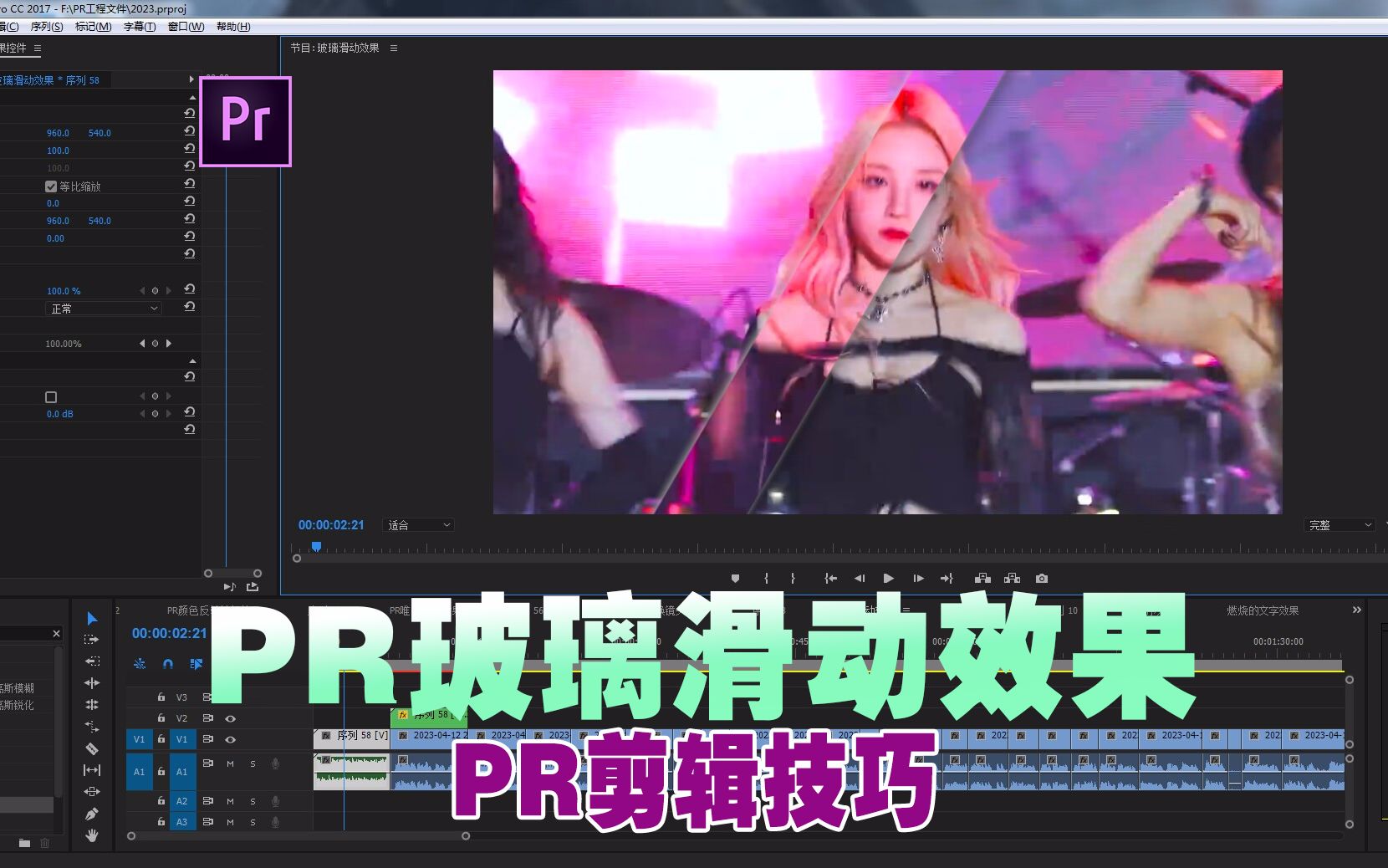Click the trash icon in Effects panel
1388x868 pixels.
[x=45, y=843]
